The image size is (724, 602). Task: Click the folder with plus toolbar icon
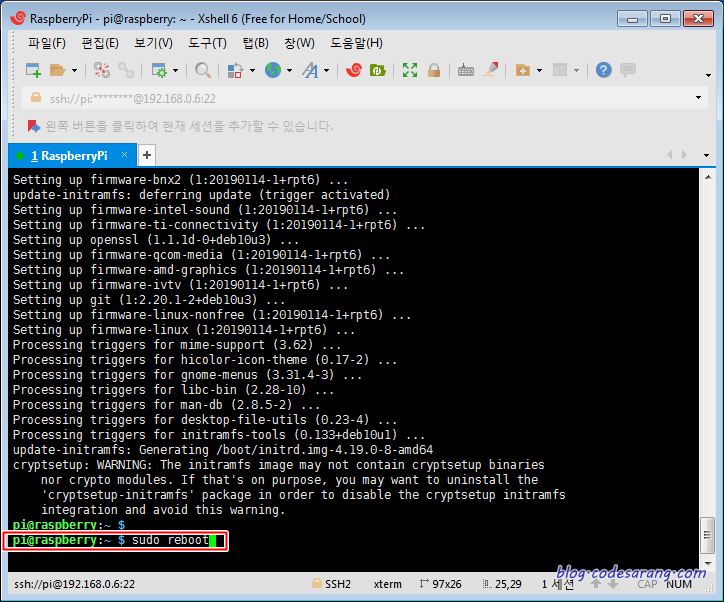(523, 70)
